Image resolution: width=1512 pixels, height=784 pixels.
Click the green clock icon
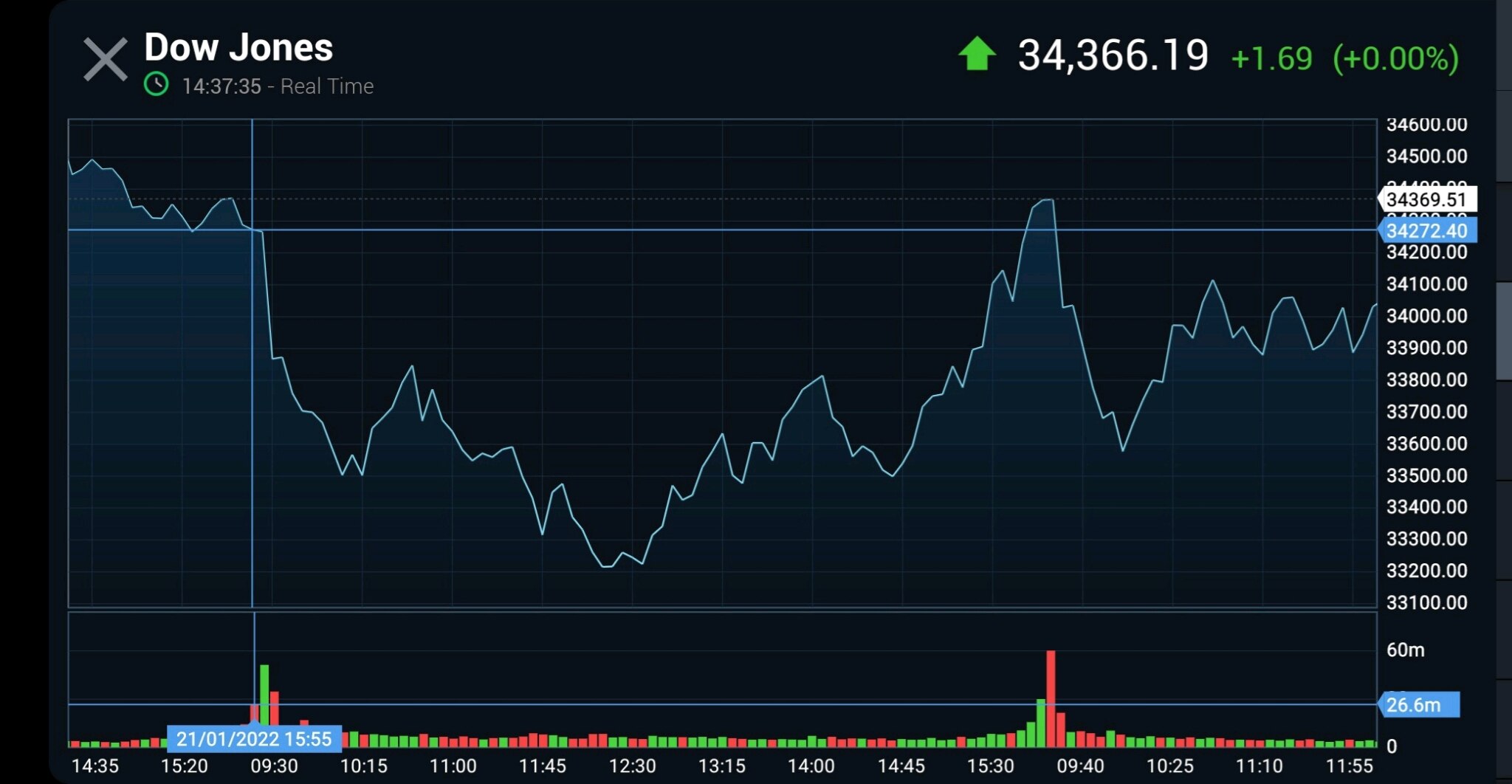click(x=156, y=84)
